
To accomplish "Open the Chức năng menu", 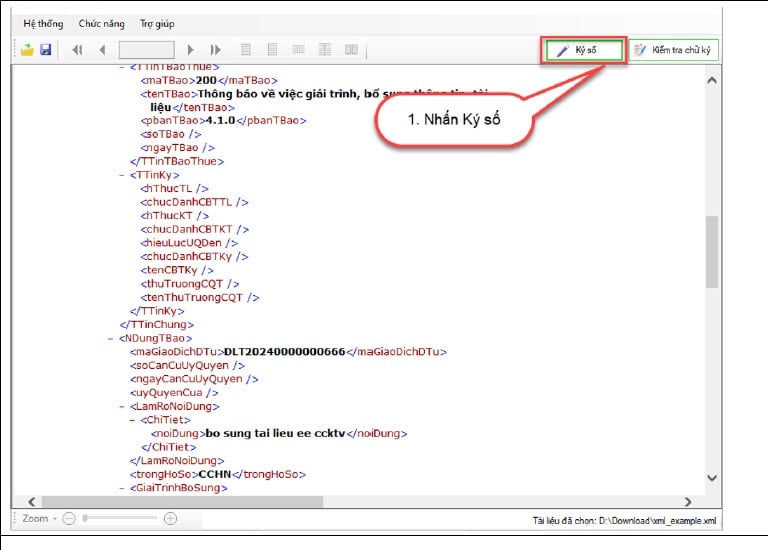I will coord(101,22).
